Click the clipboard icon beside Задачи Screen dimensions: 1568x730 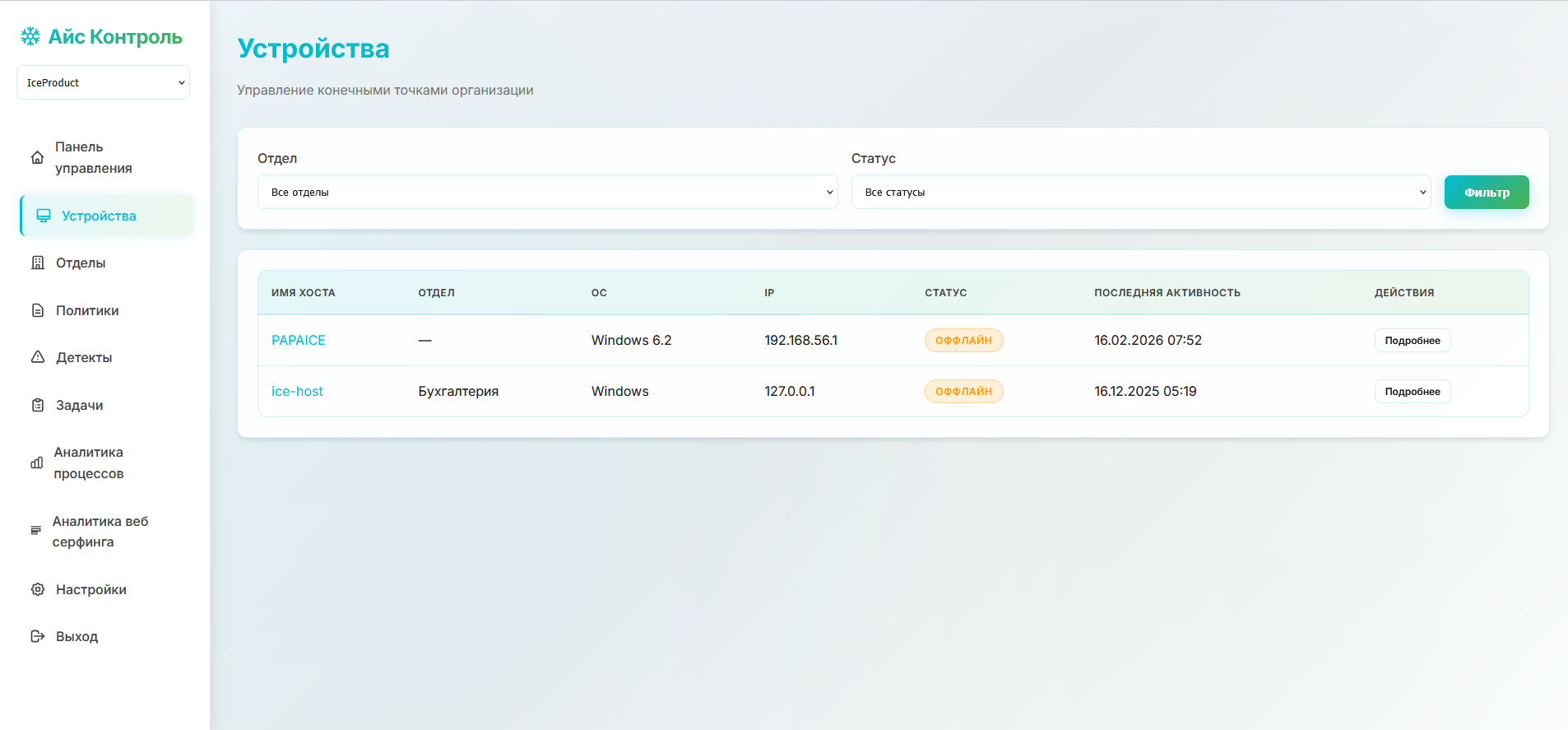coord(38,405)
